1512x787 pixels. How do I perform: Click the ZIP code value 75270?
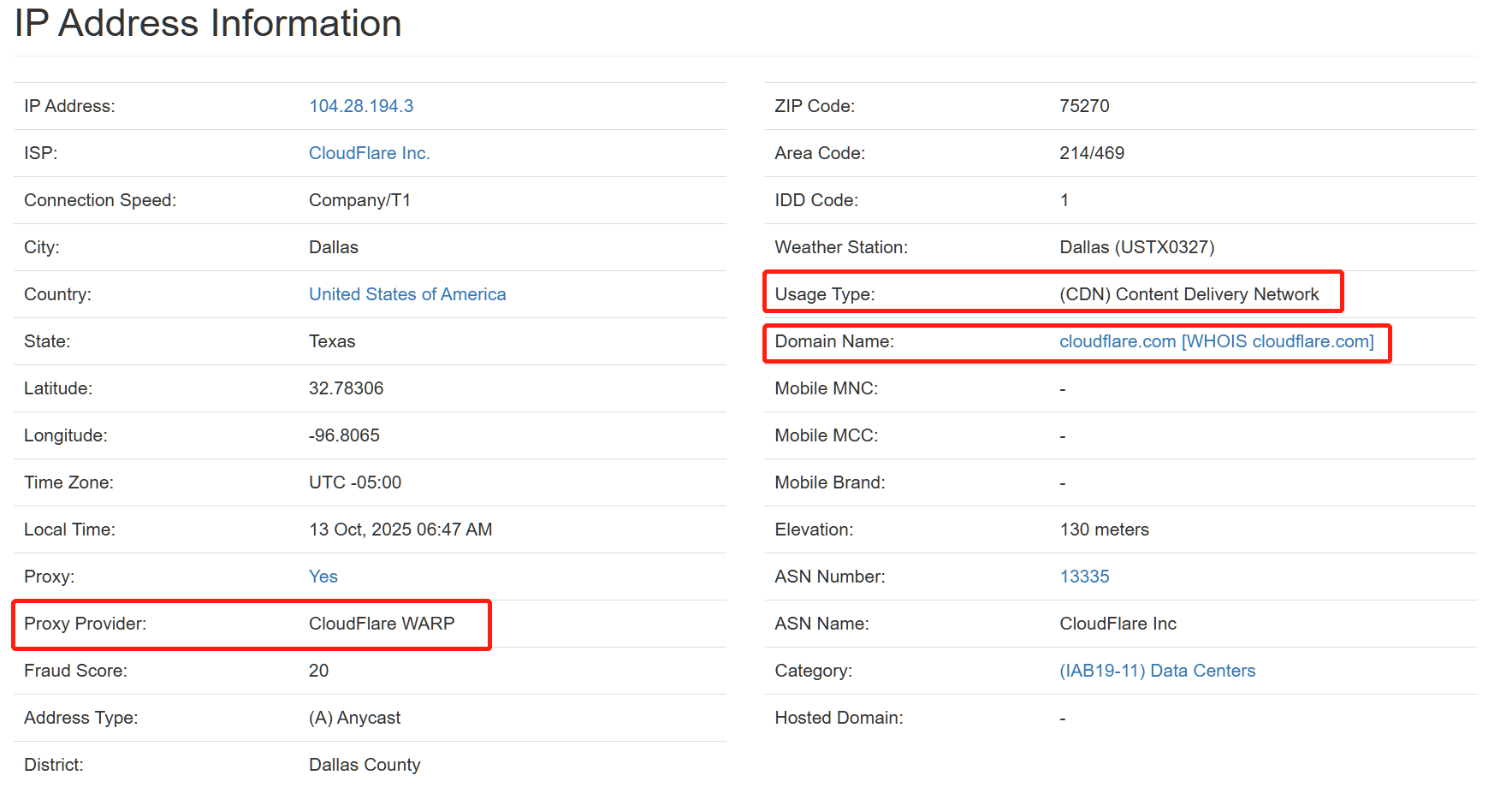(1084, 106)
